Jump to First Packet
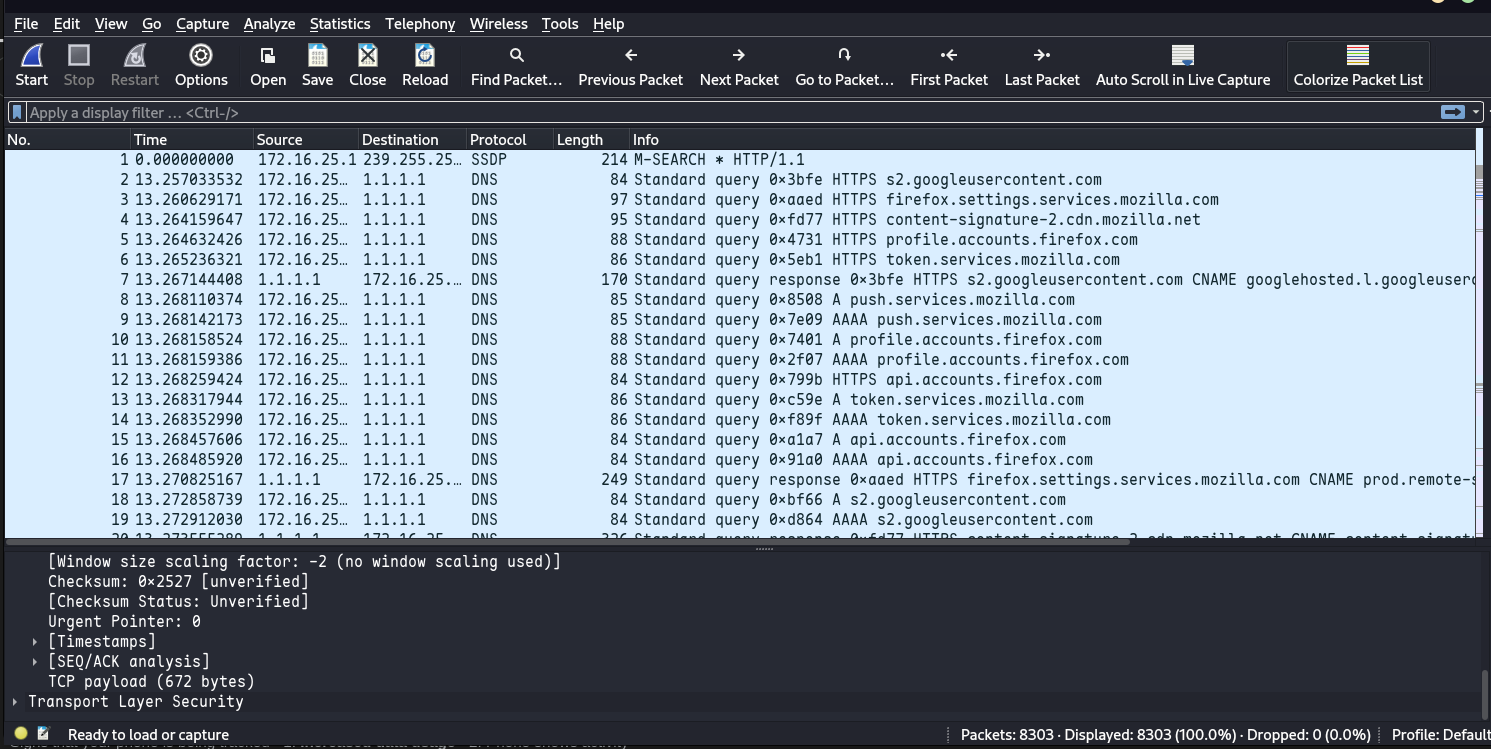Viewport: 1491px width, 749px height. pyautogui.click(x=949, y=65)
